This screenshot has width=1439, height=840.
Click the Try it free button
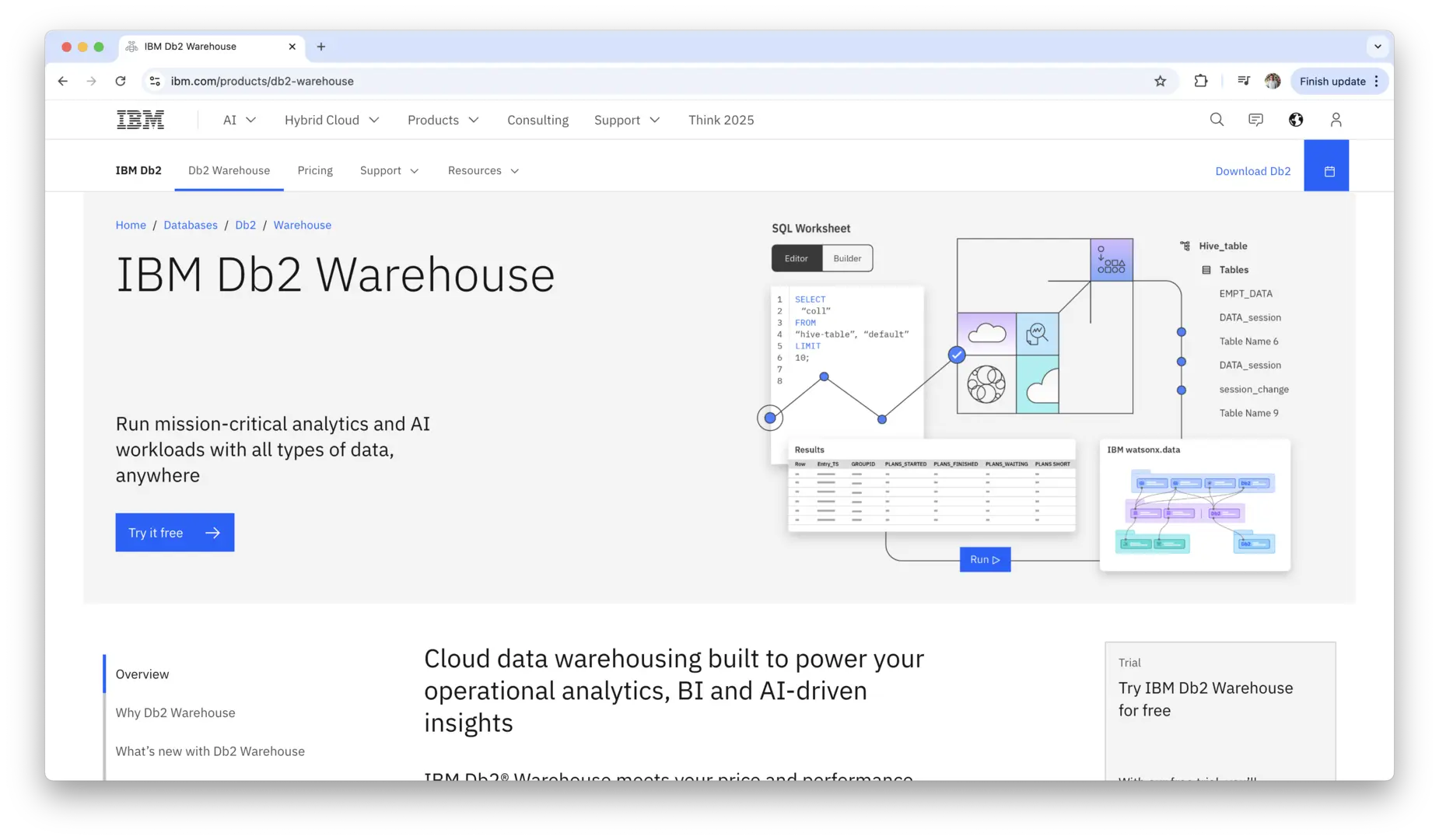coord(174,533)
